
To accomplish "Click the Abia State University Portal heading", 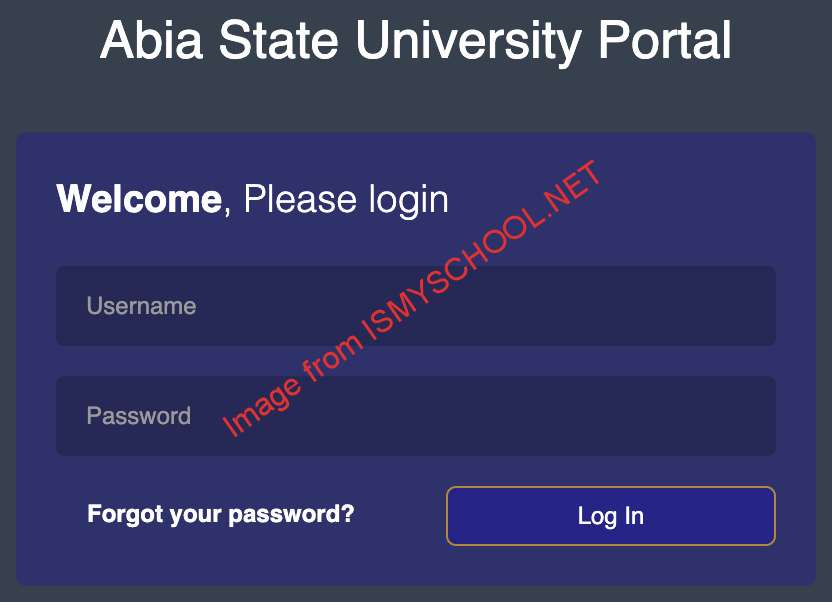I will [416, 41].
